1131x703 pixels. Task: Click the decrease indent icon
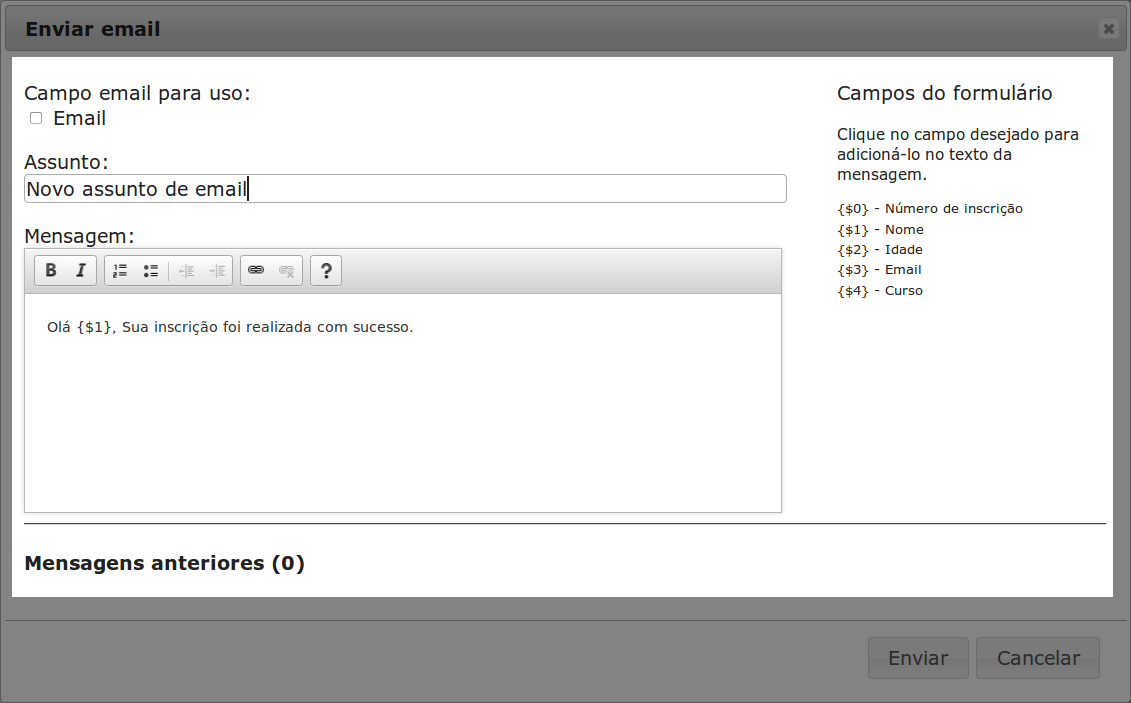pos(186,271)
